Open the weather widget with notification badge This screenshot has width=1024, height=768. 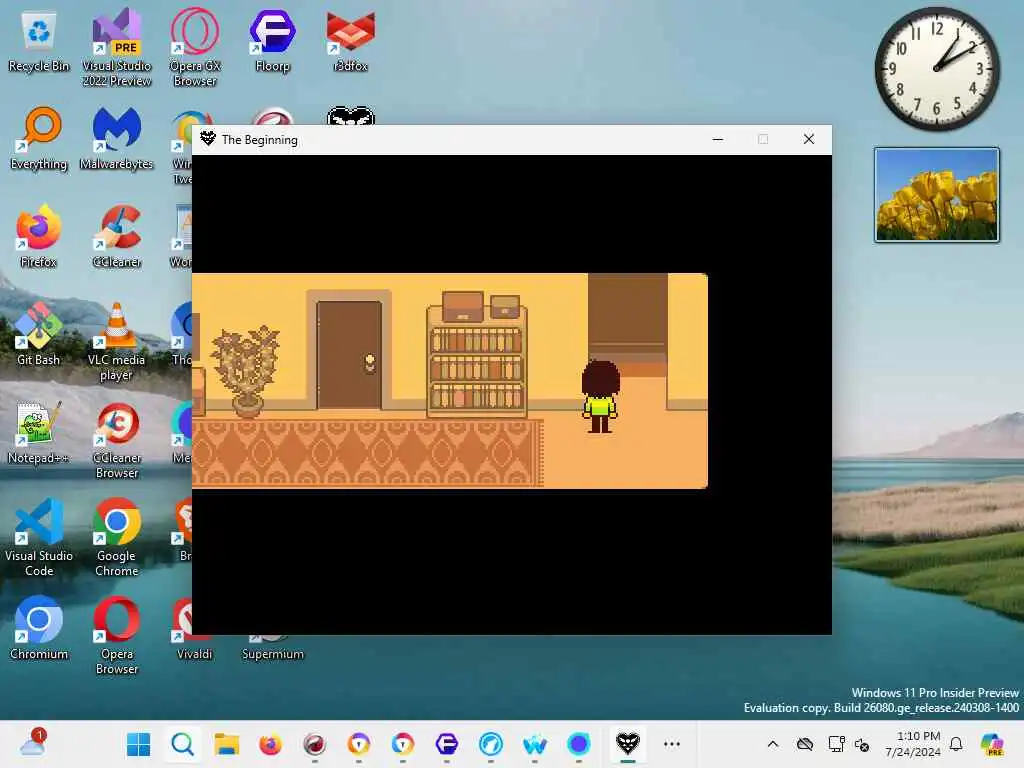[x=33, y=744]
